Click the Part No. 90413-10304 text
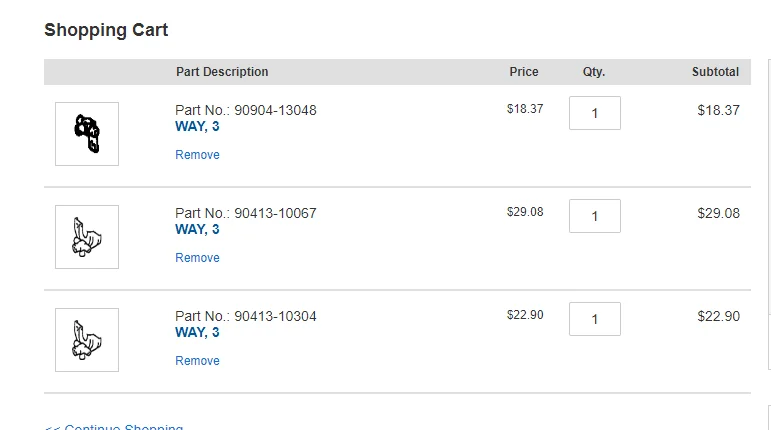The width and height of the screenshot is (771, 430). (245, 316)
